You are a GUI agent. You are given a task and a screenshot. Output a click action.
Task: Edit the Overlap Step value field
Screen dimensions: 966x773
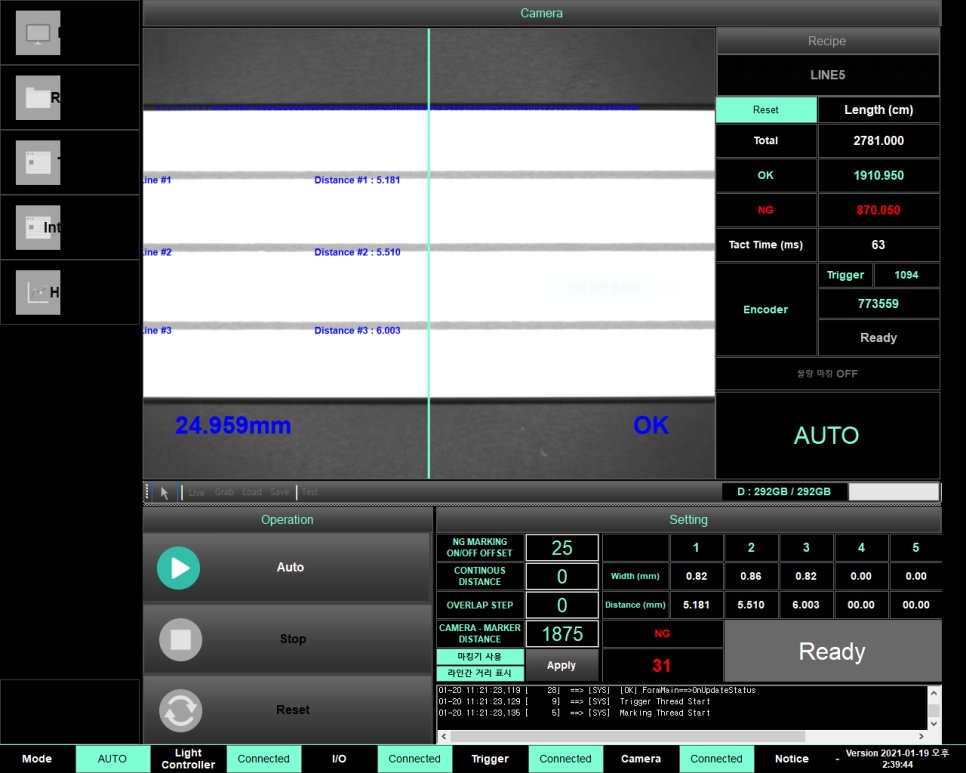562,605
